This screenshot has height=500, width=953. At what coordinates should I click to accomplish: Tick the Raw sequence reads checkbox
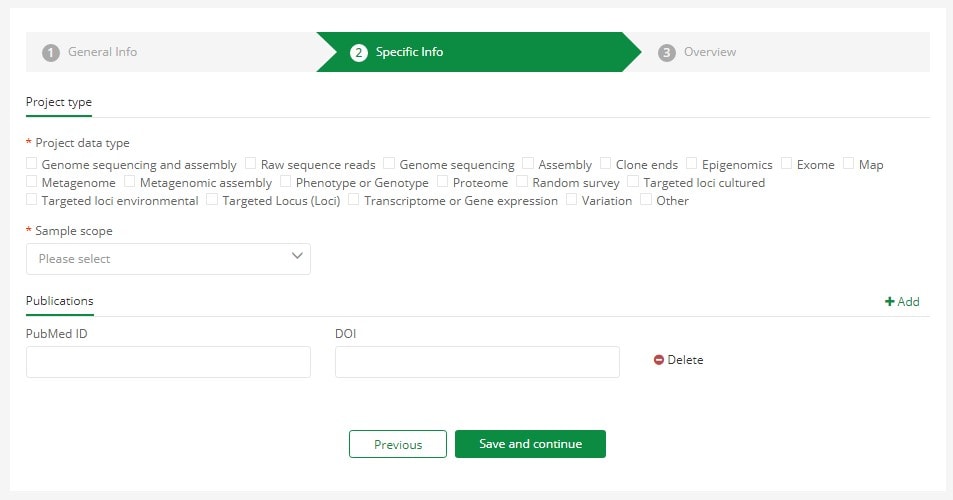coord(250,163)
